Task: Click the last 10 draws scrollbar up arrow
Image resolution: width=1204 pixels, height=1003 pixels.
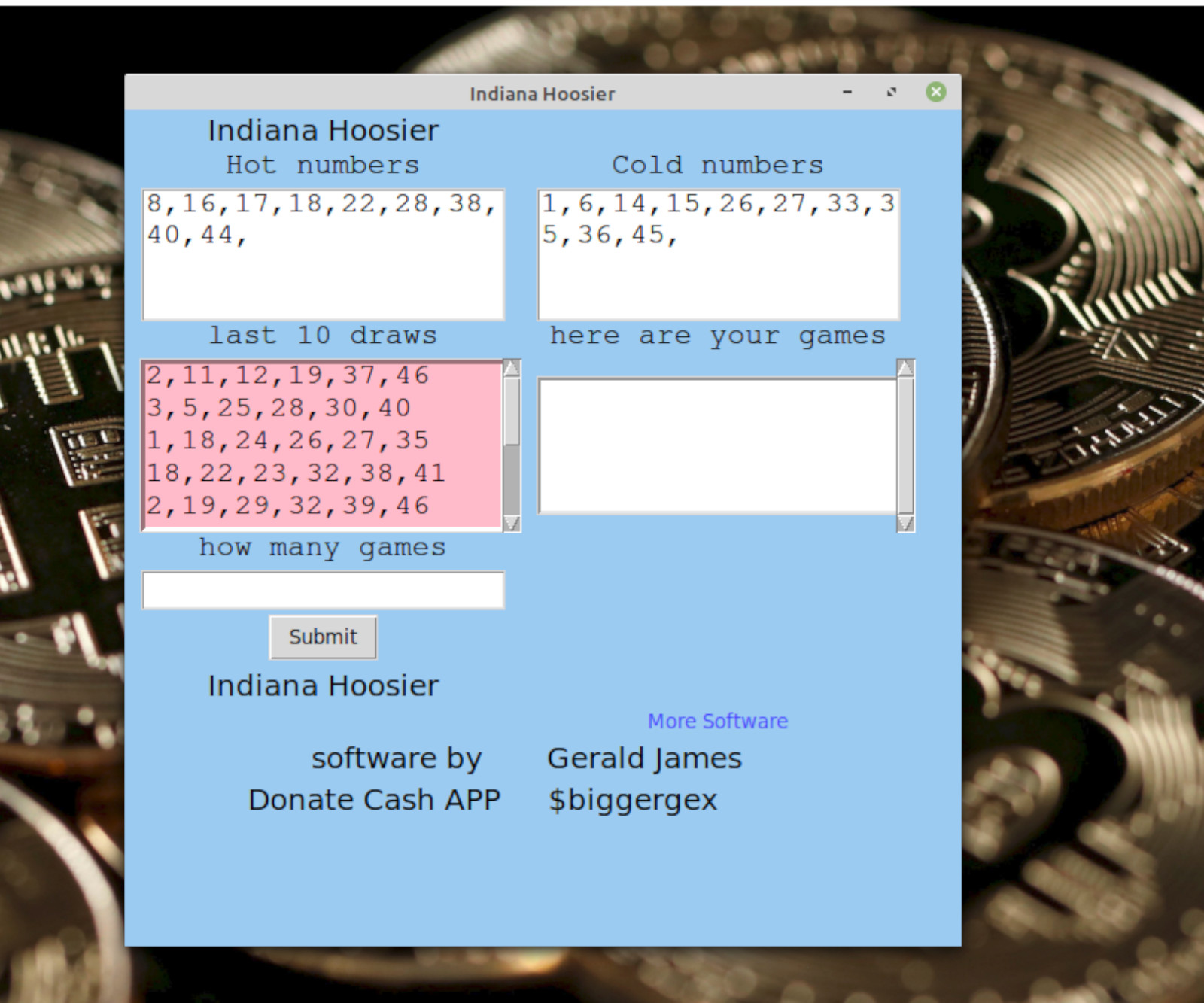Action: coord(512,368)
